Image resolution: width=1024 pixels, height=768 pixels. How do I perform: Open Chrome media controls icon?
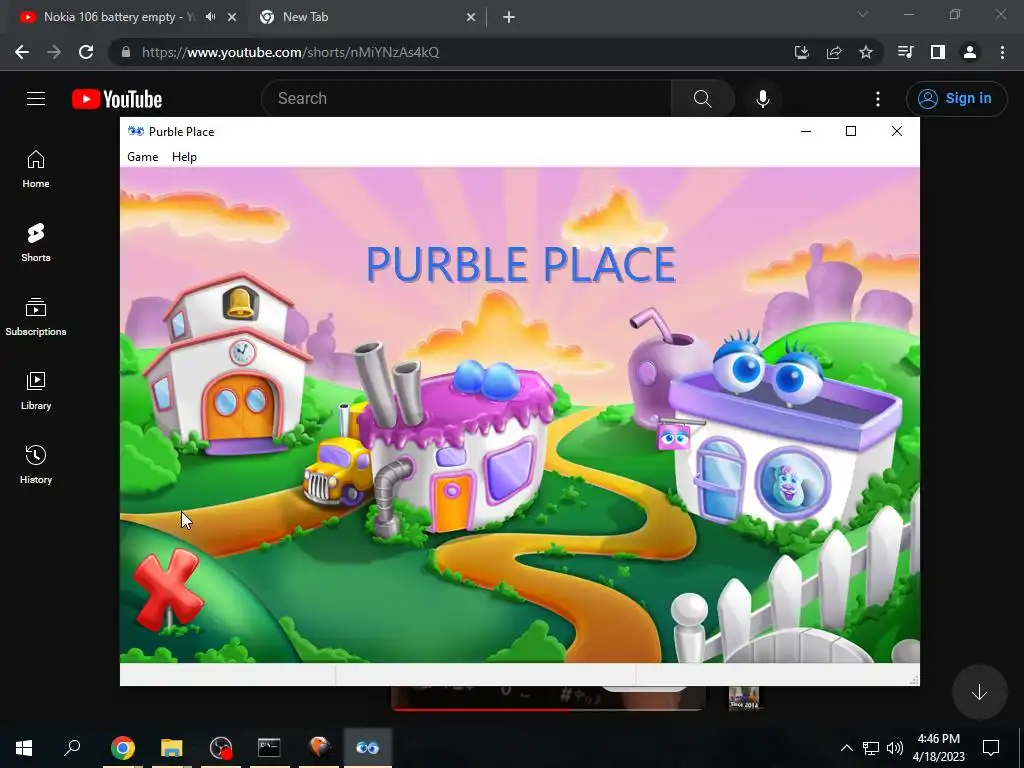pyautogui.click(x=905, y=52)
